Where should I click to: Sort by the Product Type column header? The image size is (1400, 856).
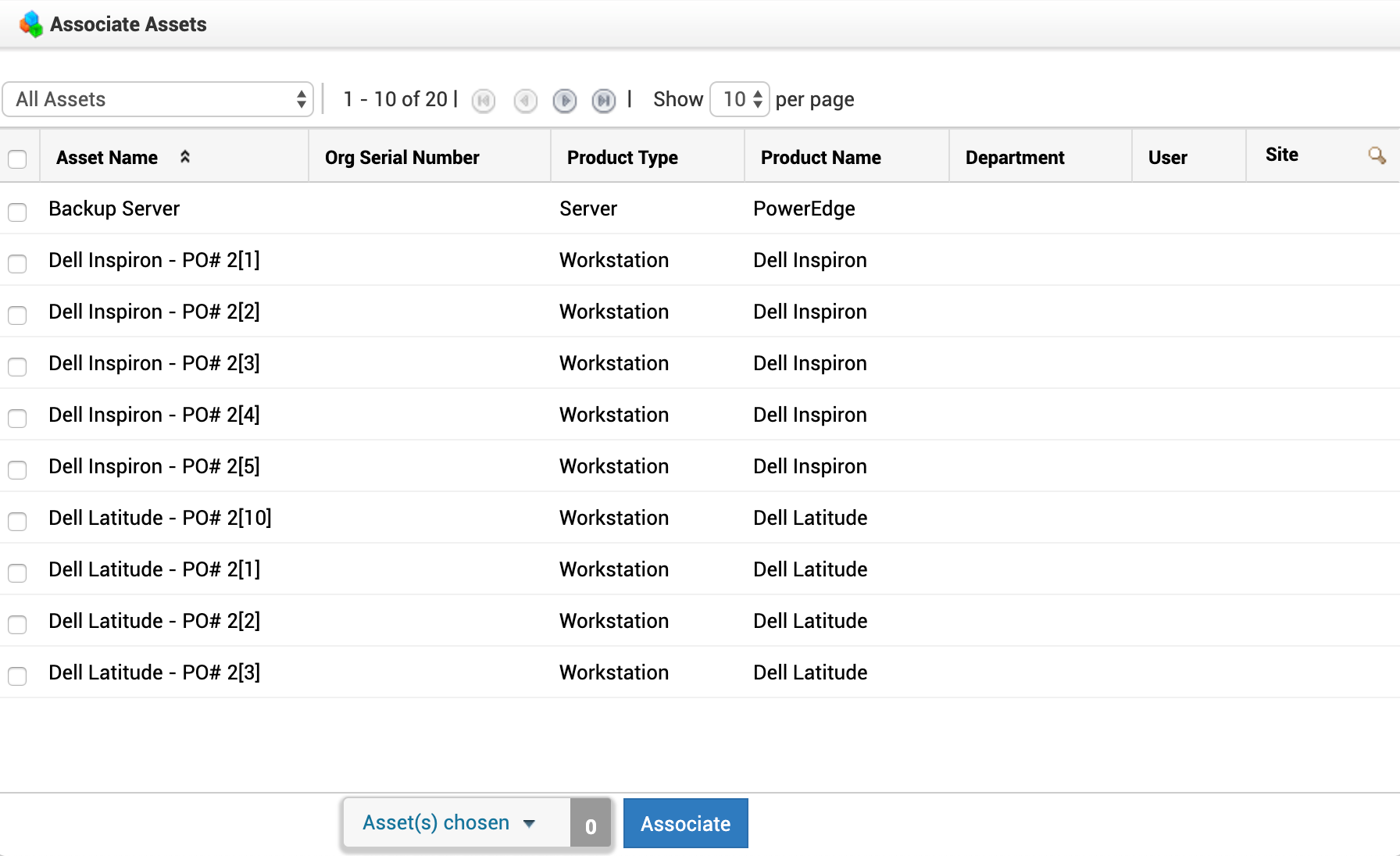[622, 158]
